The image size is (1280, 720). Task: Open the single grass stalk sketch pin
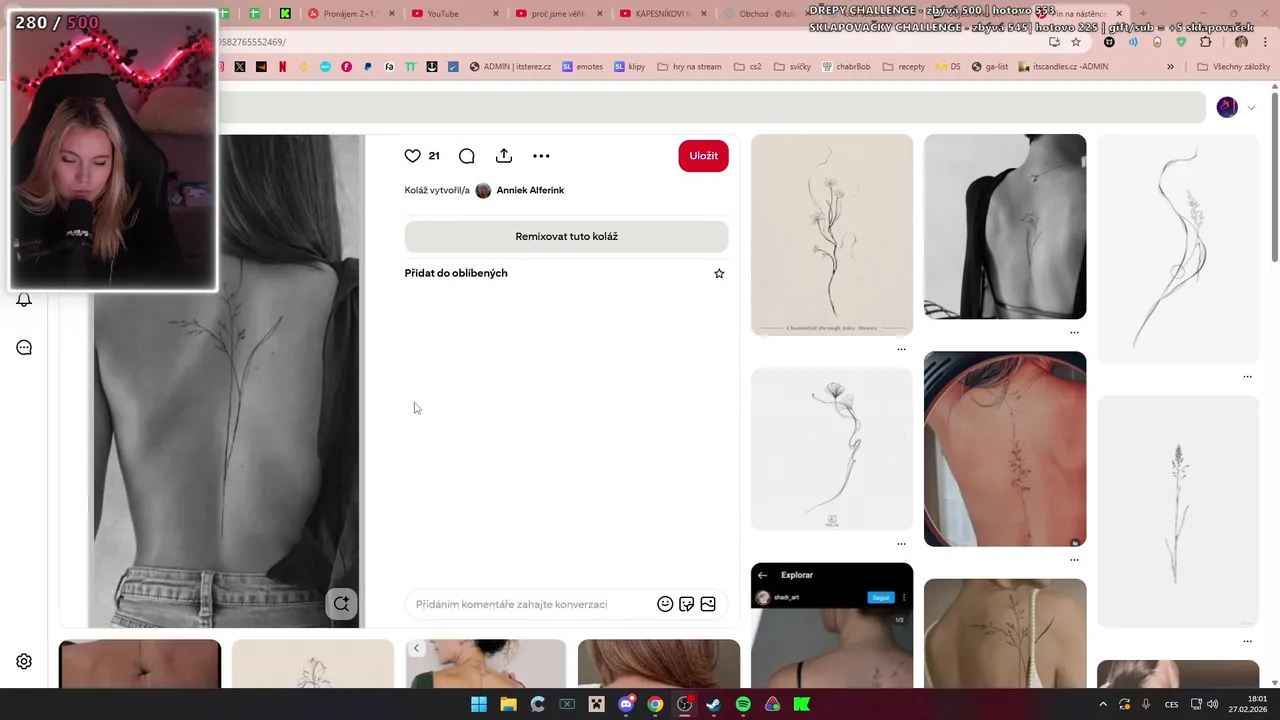[1178, 511]
